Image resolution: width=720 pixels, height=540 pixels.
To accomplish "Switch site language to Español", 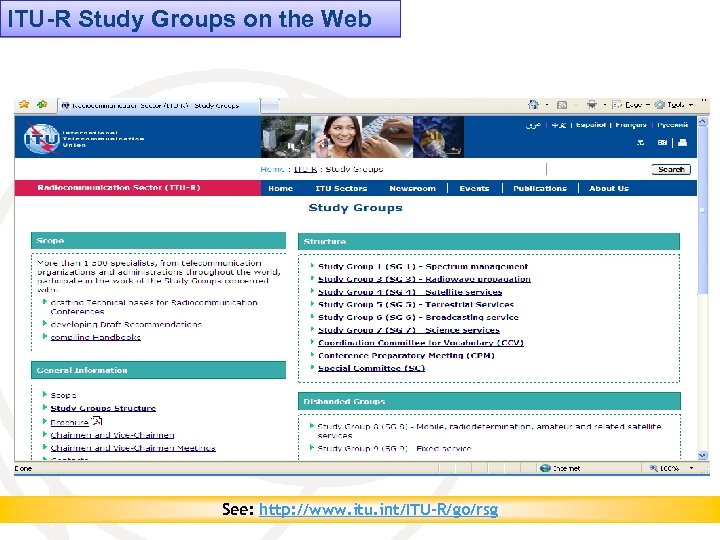I will [591, 125].
